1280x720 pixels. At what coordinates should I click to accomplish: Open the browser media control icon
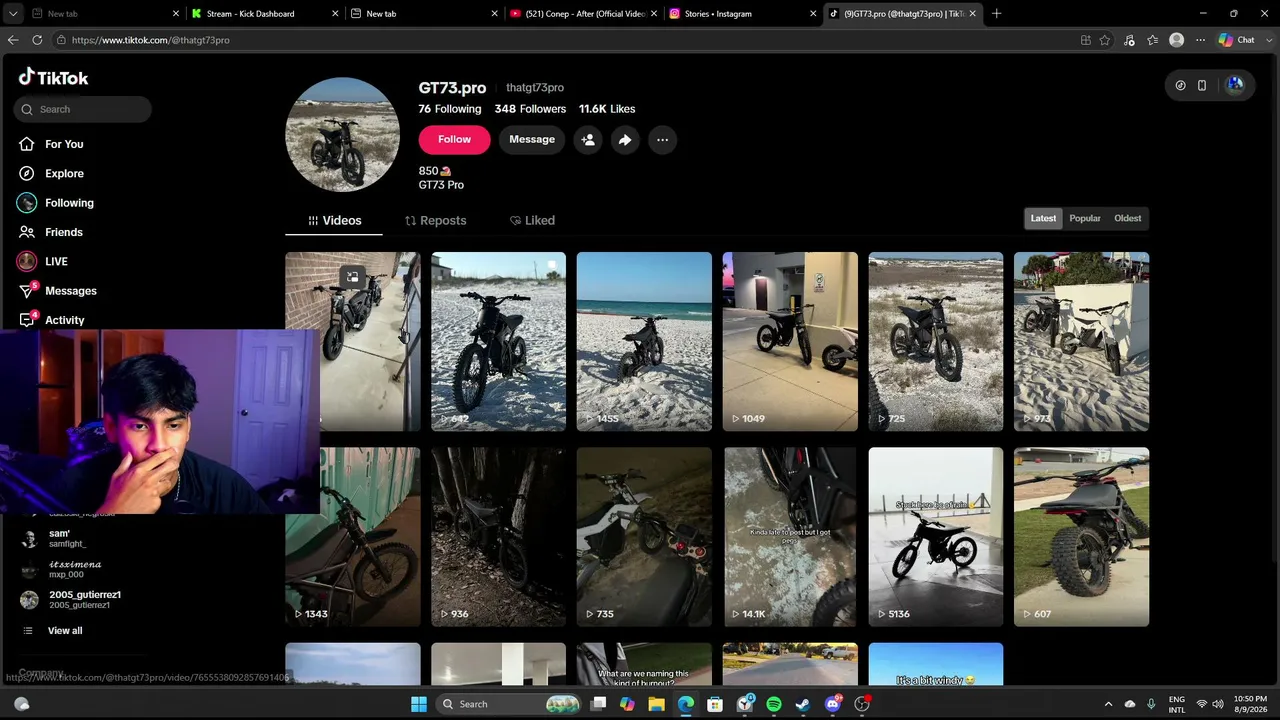coord(1129,40)
